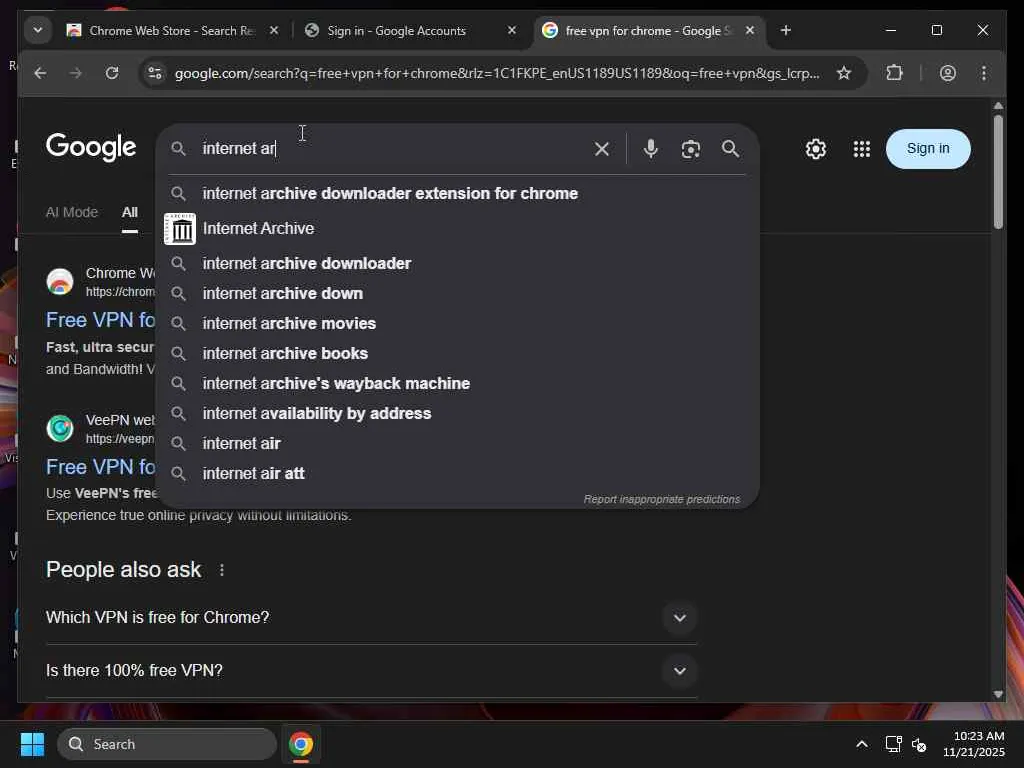The height and width of the screenshot is (768, 1024).
Task: Open Google quick settings gear
Action: pos(815,149)
